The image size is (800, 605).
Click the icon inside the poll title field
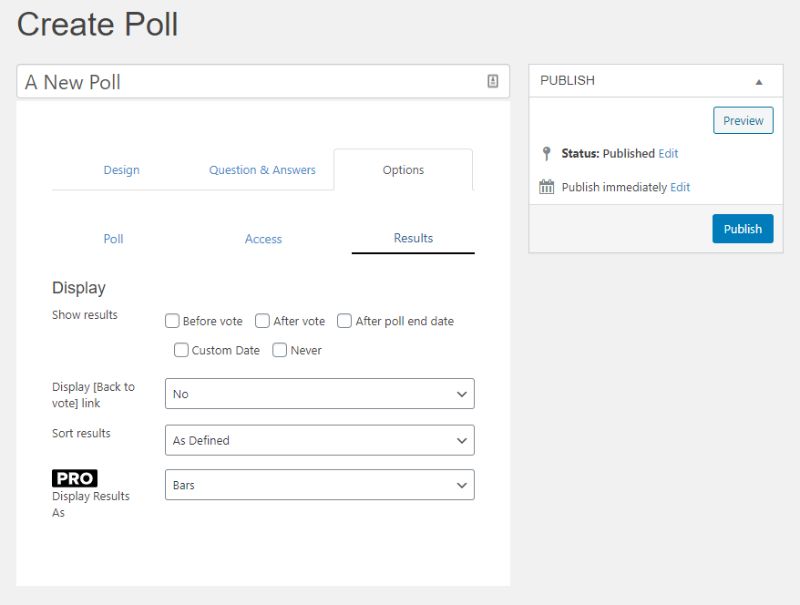click(492, 81)
